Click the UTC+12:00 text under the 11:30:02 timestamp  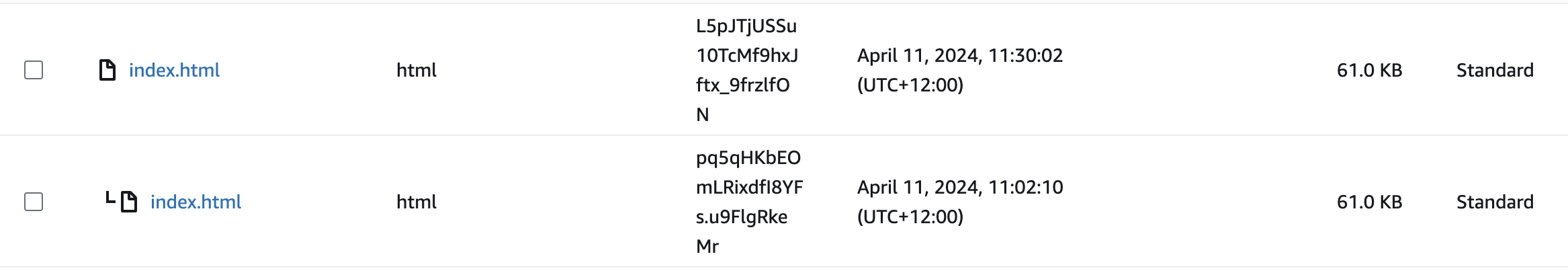pos(910,85)
